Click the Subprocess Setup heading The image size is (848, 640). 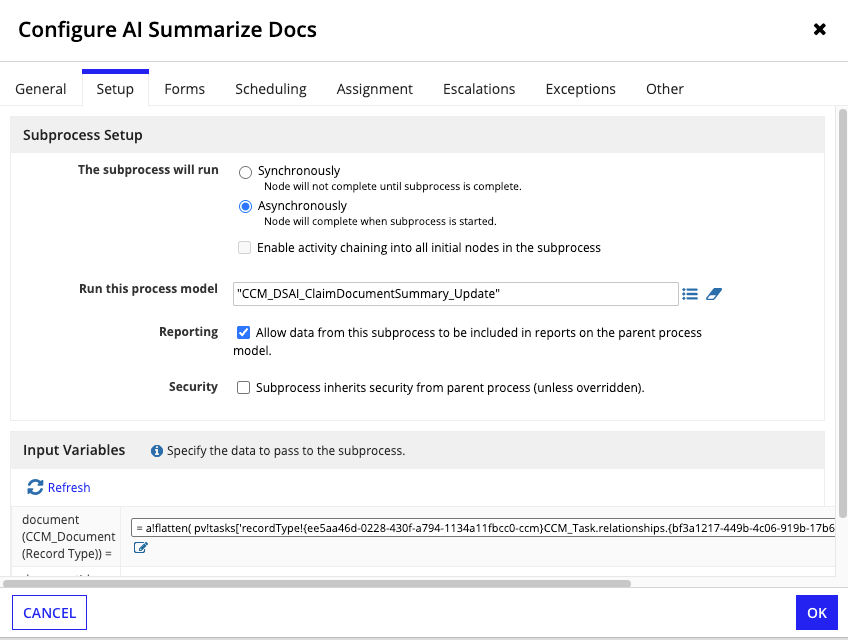click(83, 135)
